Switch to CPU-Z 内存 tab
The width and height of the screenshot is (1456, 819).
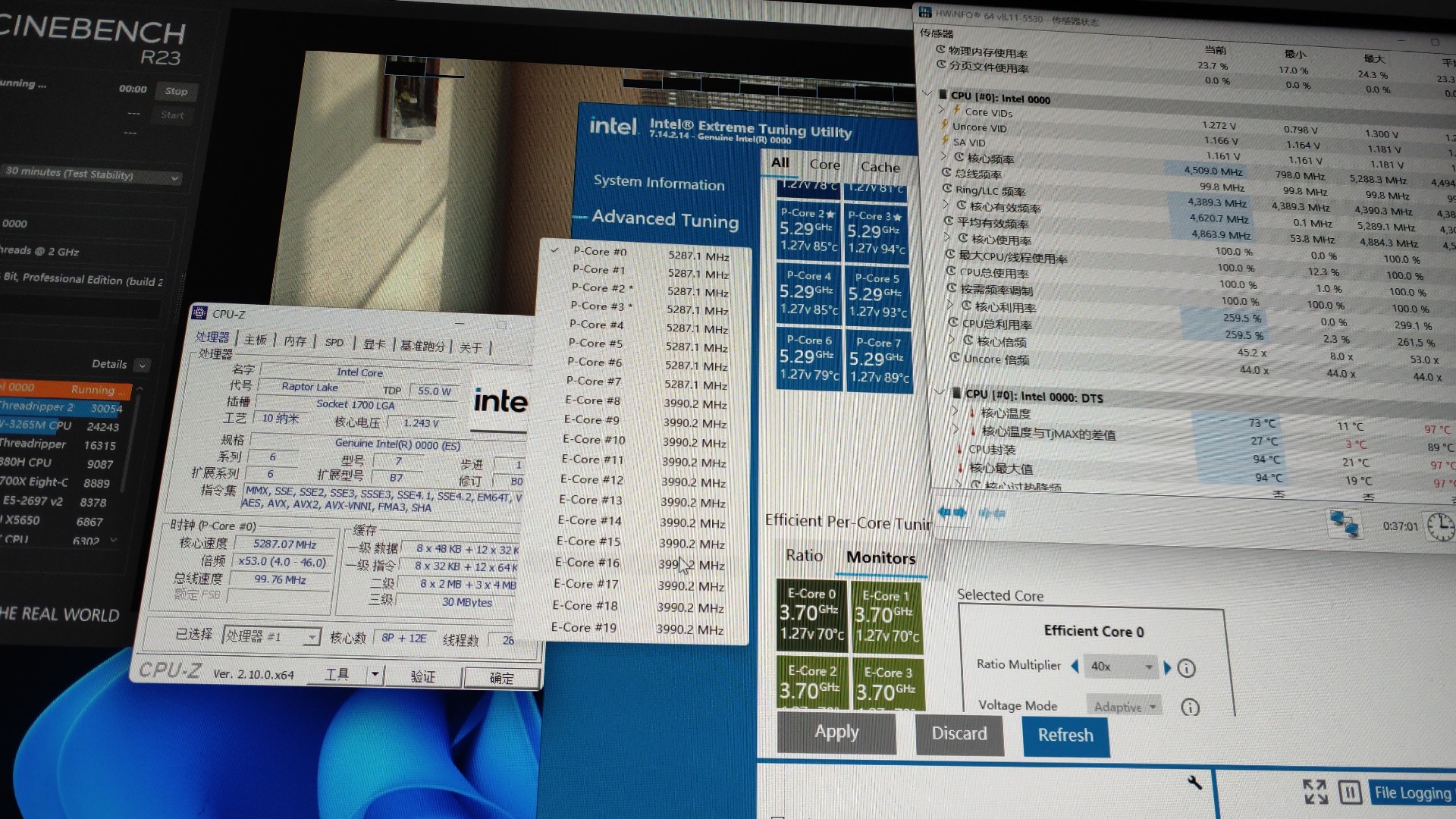[x=295, y=341]
